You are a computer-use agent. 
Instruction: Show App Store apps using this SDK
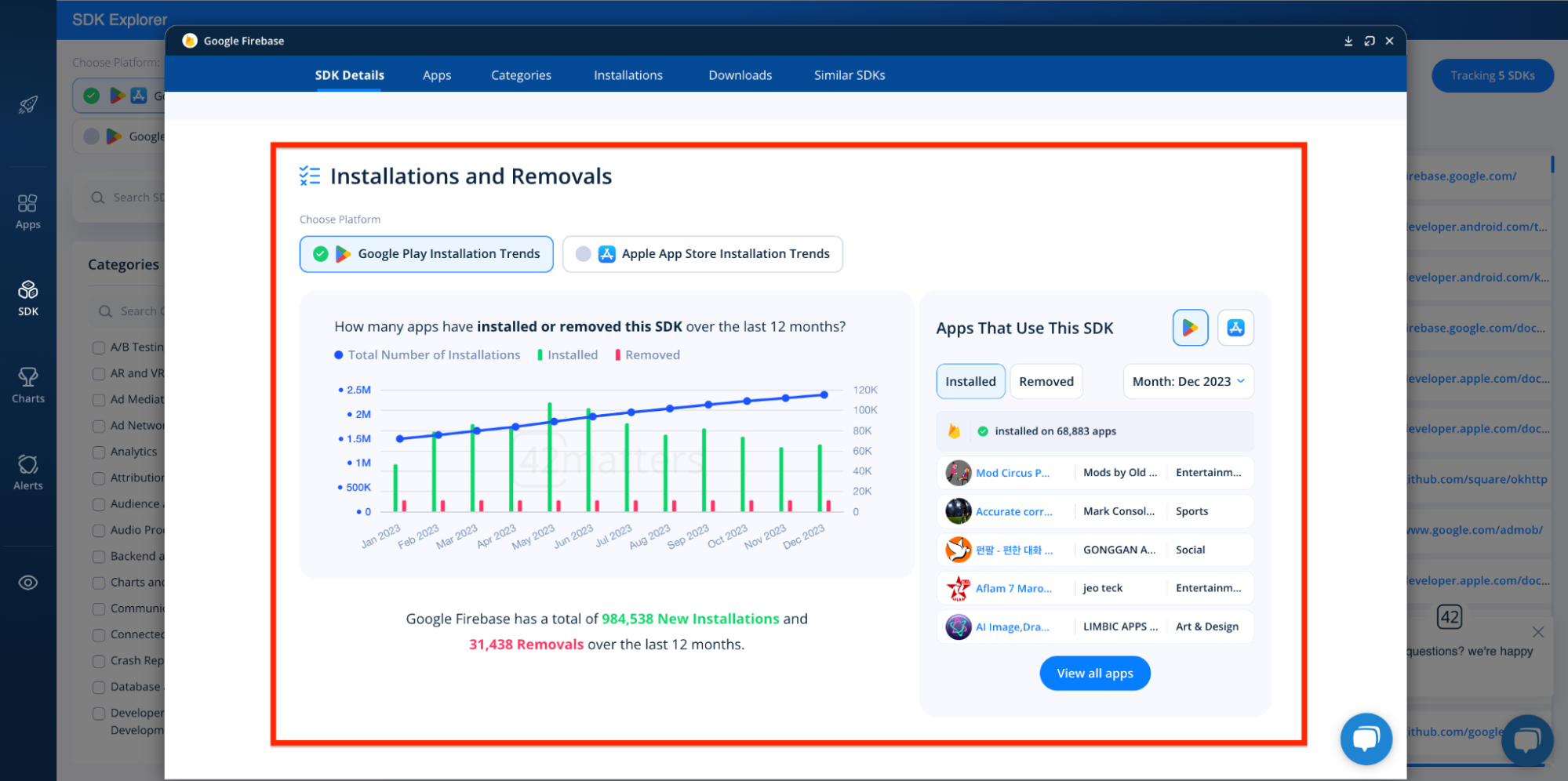click(x=1235, y=328)
